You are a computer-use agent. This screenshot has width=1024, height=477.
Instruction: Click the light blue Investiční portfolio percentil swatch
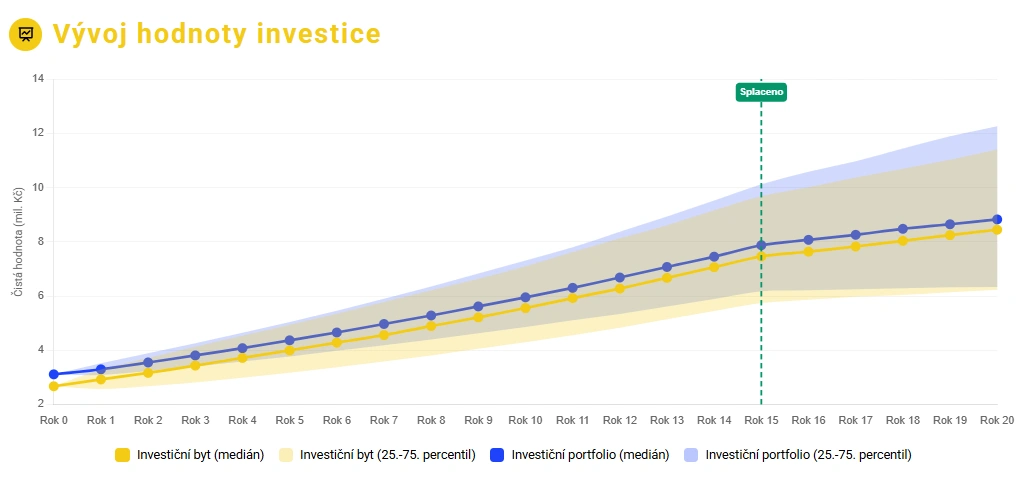click(690, 455)
